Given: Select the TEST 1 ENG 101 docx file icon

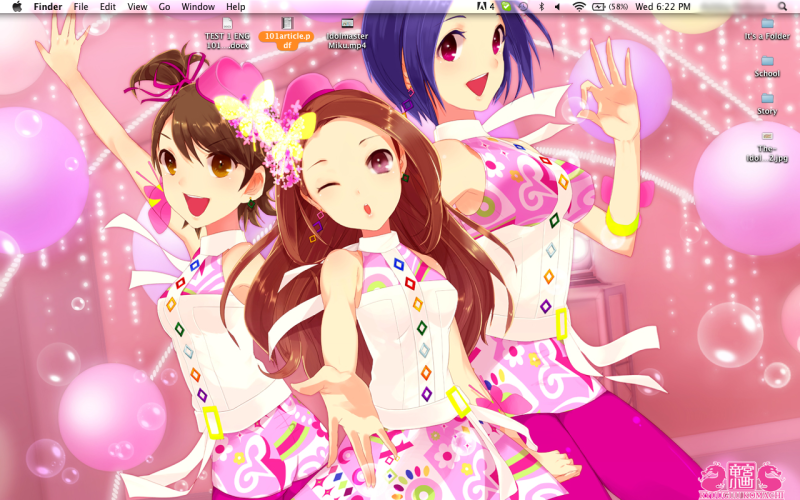Looking at the screenshot, I should [228, 23].
